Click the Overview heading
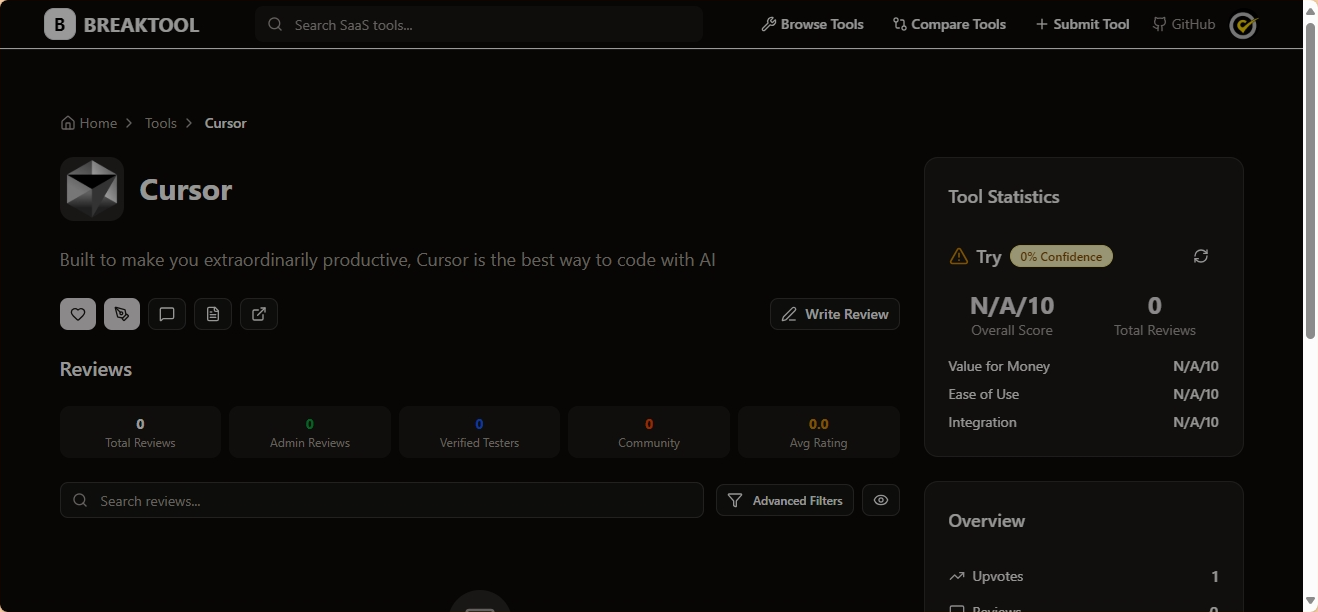 click(x=987, y=521)
